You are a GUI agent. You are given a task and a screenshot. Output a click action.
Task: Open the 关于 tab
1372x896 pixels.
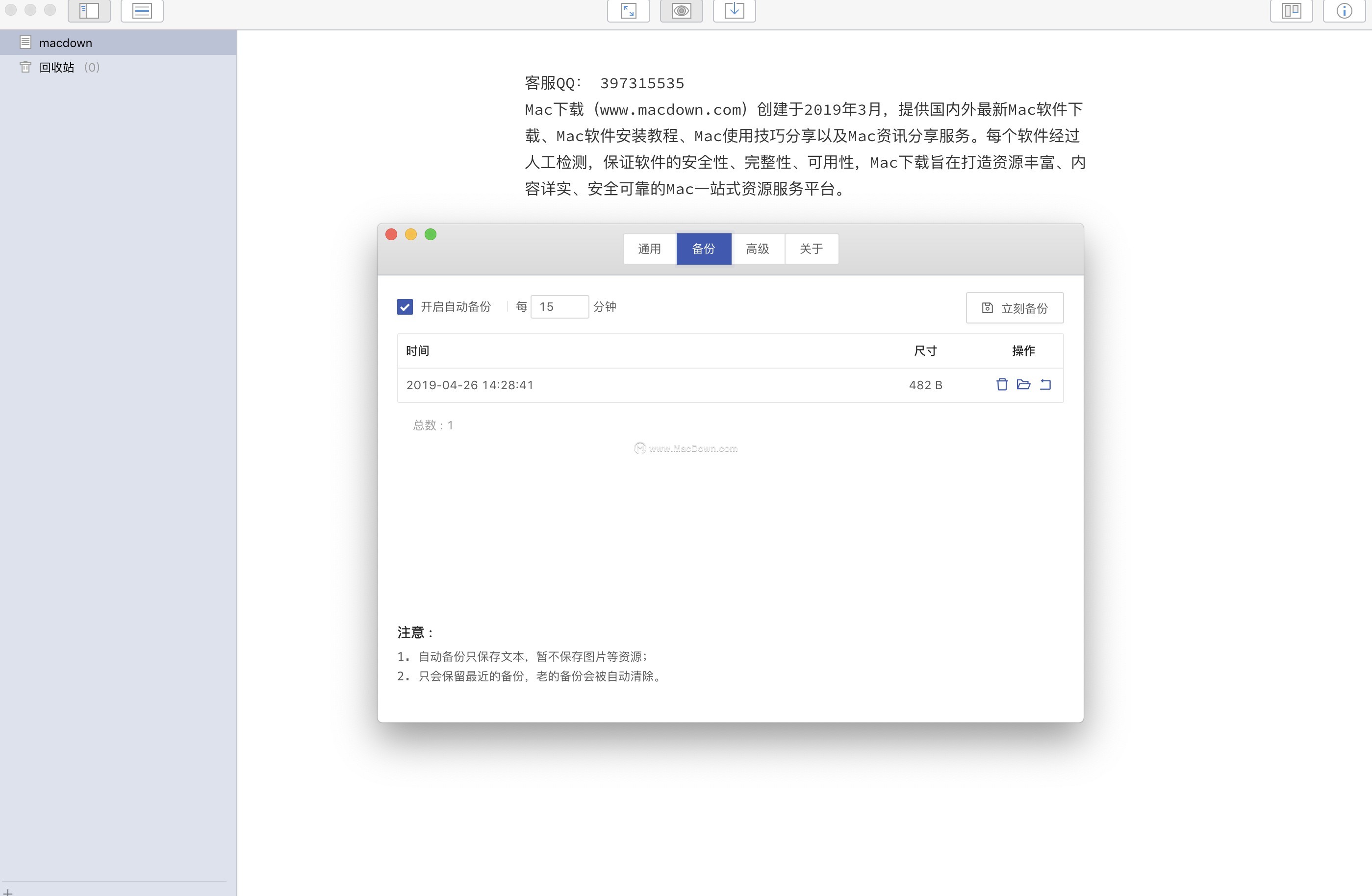click(x=811, y=249)
